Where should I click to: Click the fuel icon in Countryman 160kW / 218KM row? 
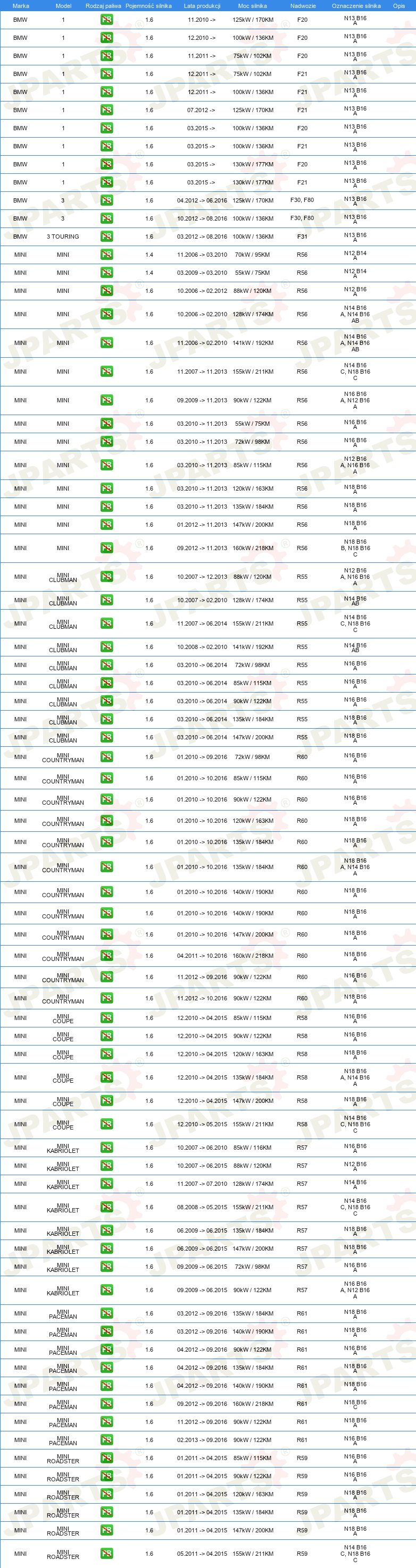click(x=106, y=956)
